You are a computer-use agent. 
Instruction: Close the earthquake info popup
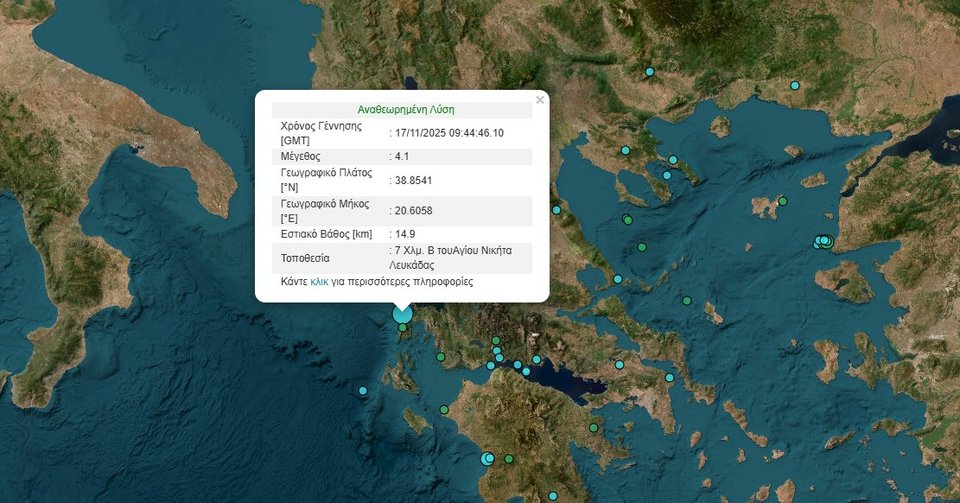540,100
